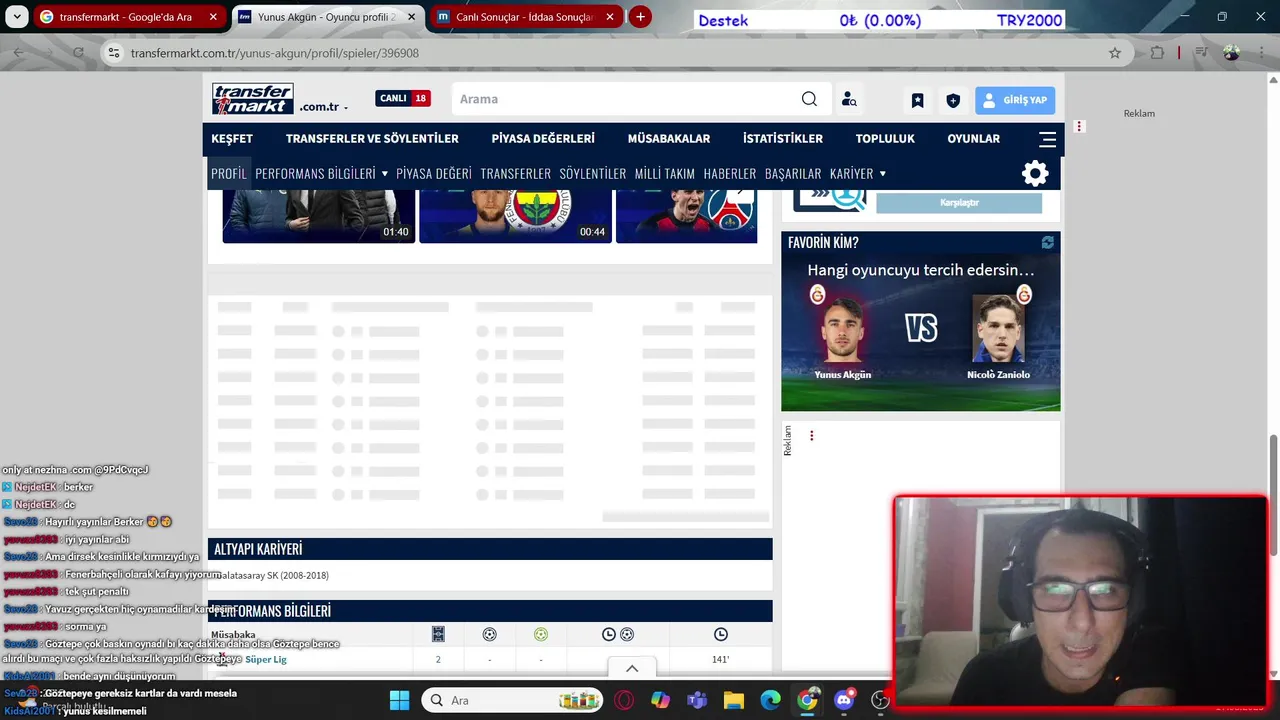Click the Windows taskbar Ara search box
This screenshot has width=1280, height=720.
[x=514, y=700]
